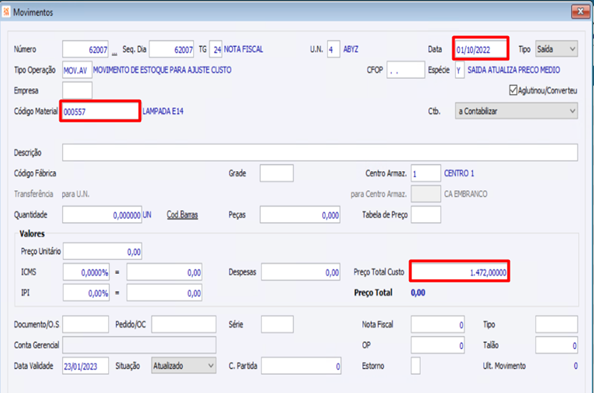Viewport: 594px width, 393px height.
Task: Click the Movimentos window title icon
Action: click(x=6, y=12)
